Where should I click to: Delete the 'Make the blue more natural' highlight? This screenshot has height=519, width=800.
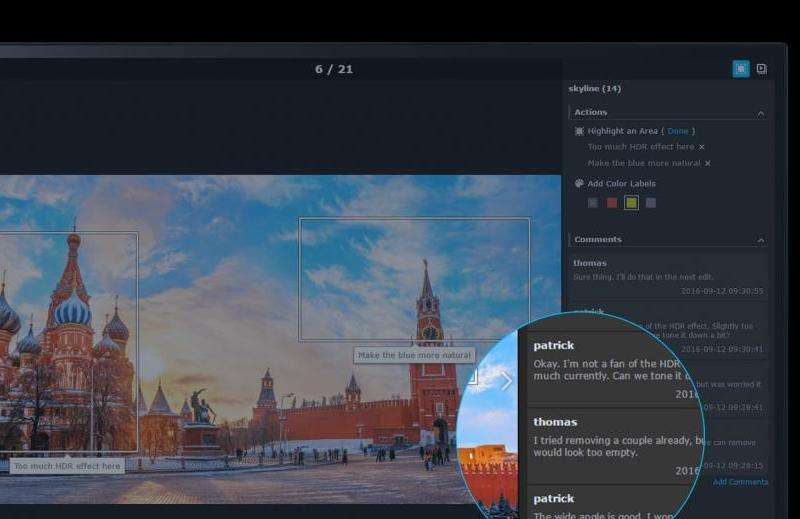point(708,163)
